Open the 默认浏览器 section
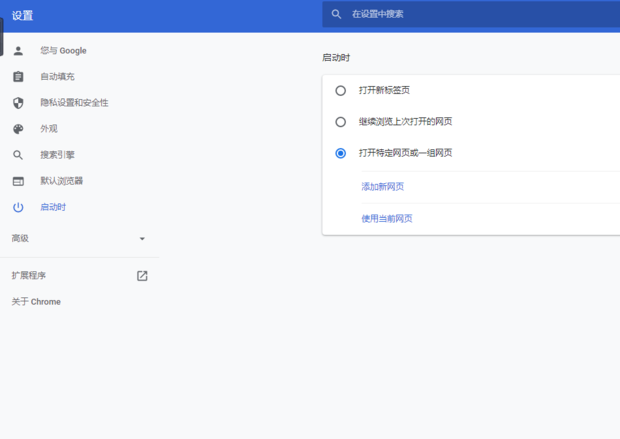The height and width of the screenshot is (439, 620). coord(62,181)
